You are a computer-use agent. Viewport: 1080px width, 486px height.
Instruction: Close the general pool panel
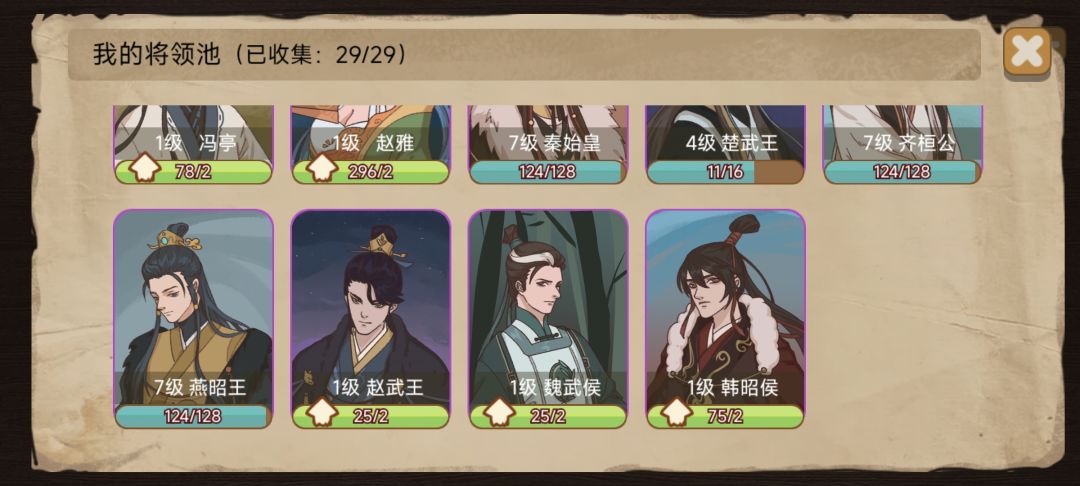point(1026,52)
